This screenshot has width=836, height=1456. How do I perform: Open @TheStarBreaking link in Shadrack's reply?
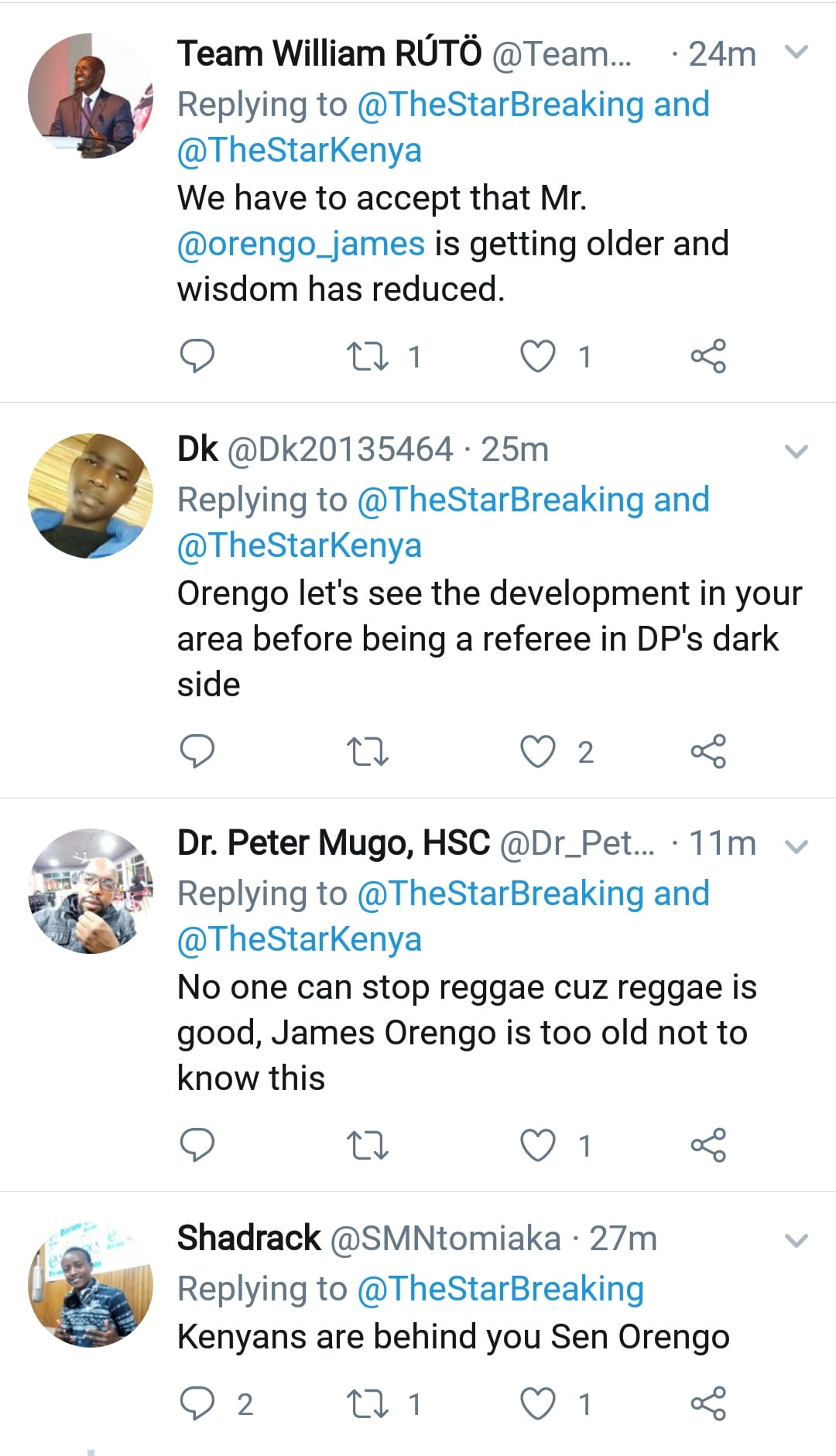pos(500,1289)
